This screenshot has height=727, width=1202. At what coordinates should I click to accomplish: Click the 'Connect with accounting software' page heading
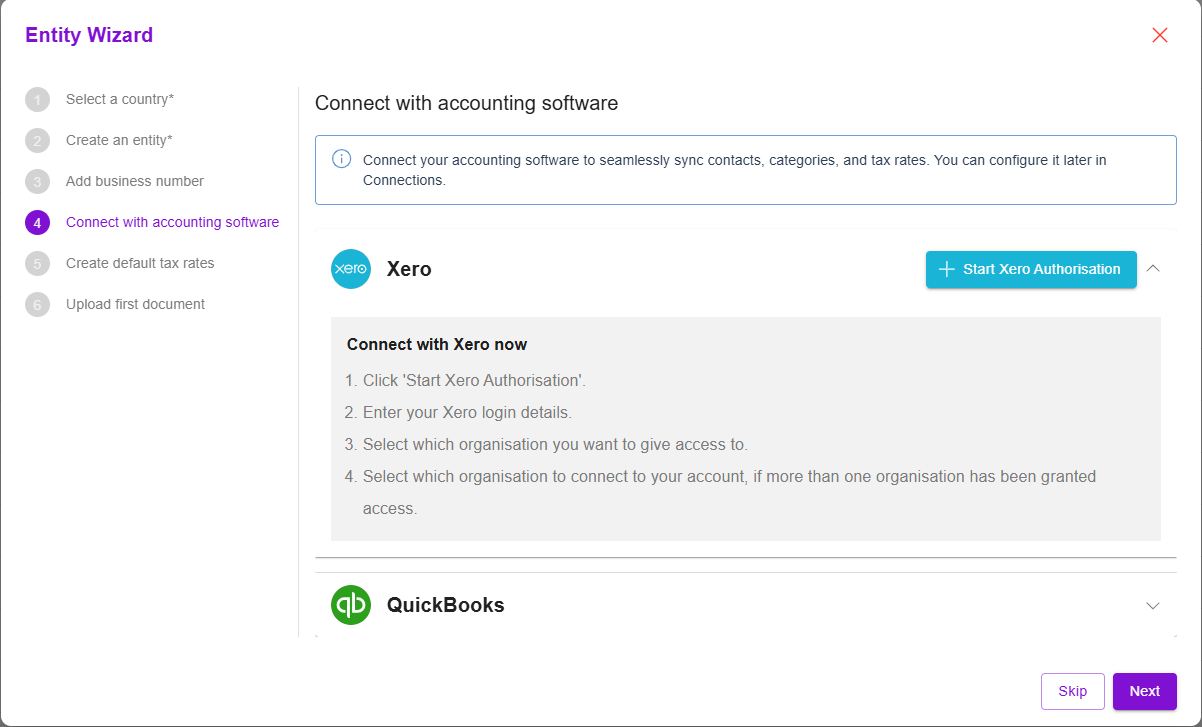(466, 103)
